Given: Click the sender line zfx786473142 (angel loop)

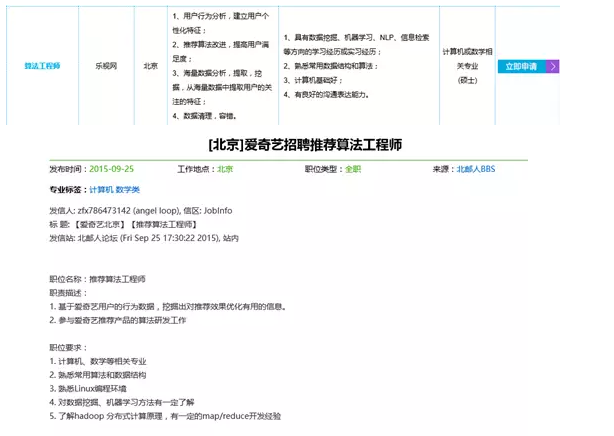Looking at the screenshot, I should pyautogui.click(x=141, y=210).
